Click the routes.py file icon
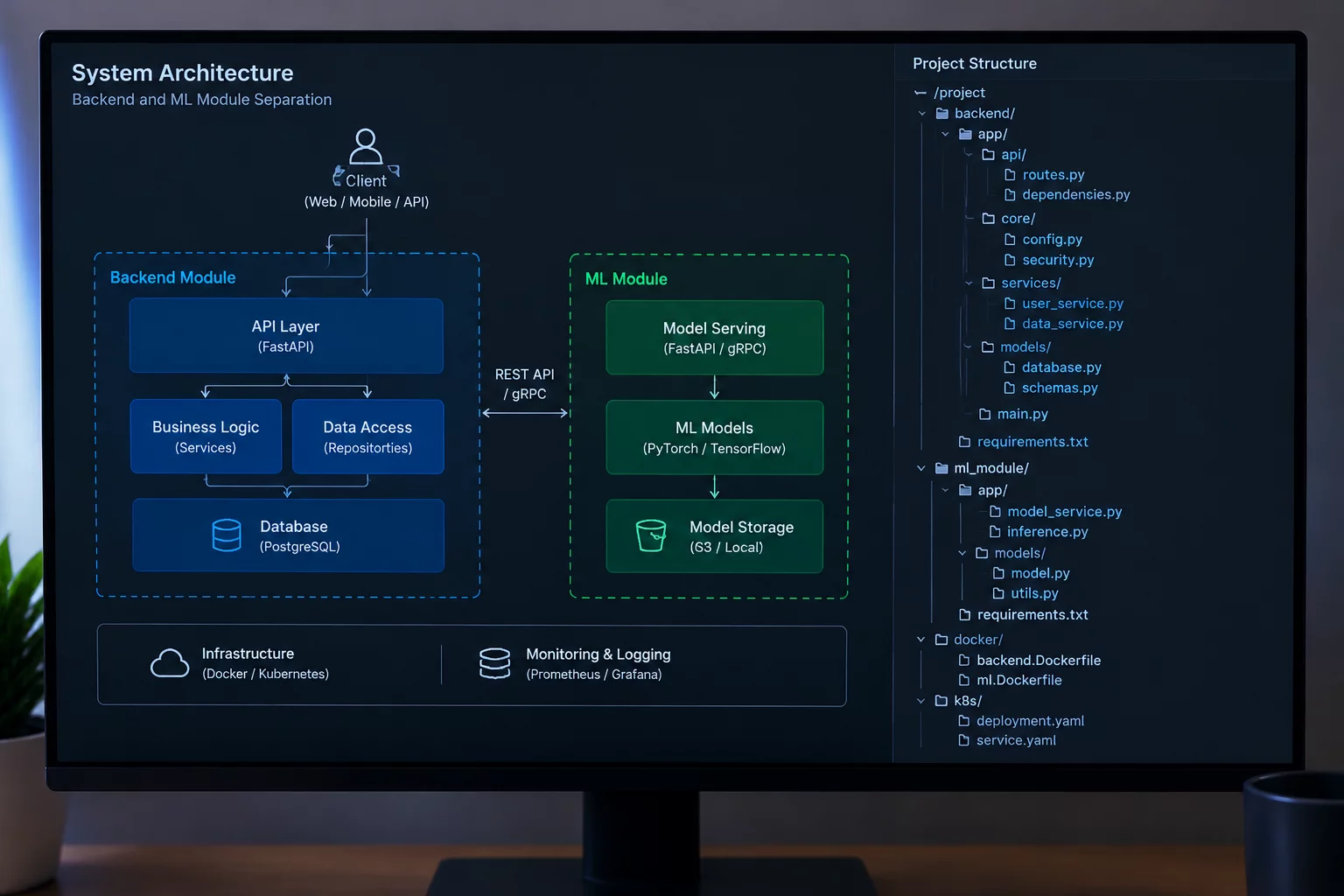Image resolution: width=1344 pixels, height=896 pixels. (1010, 175)
